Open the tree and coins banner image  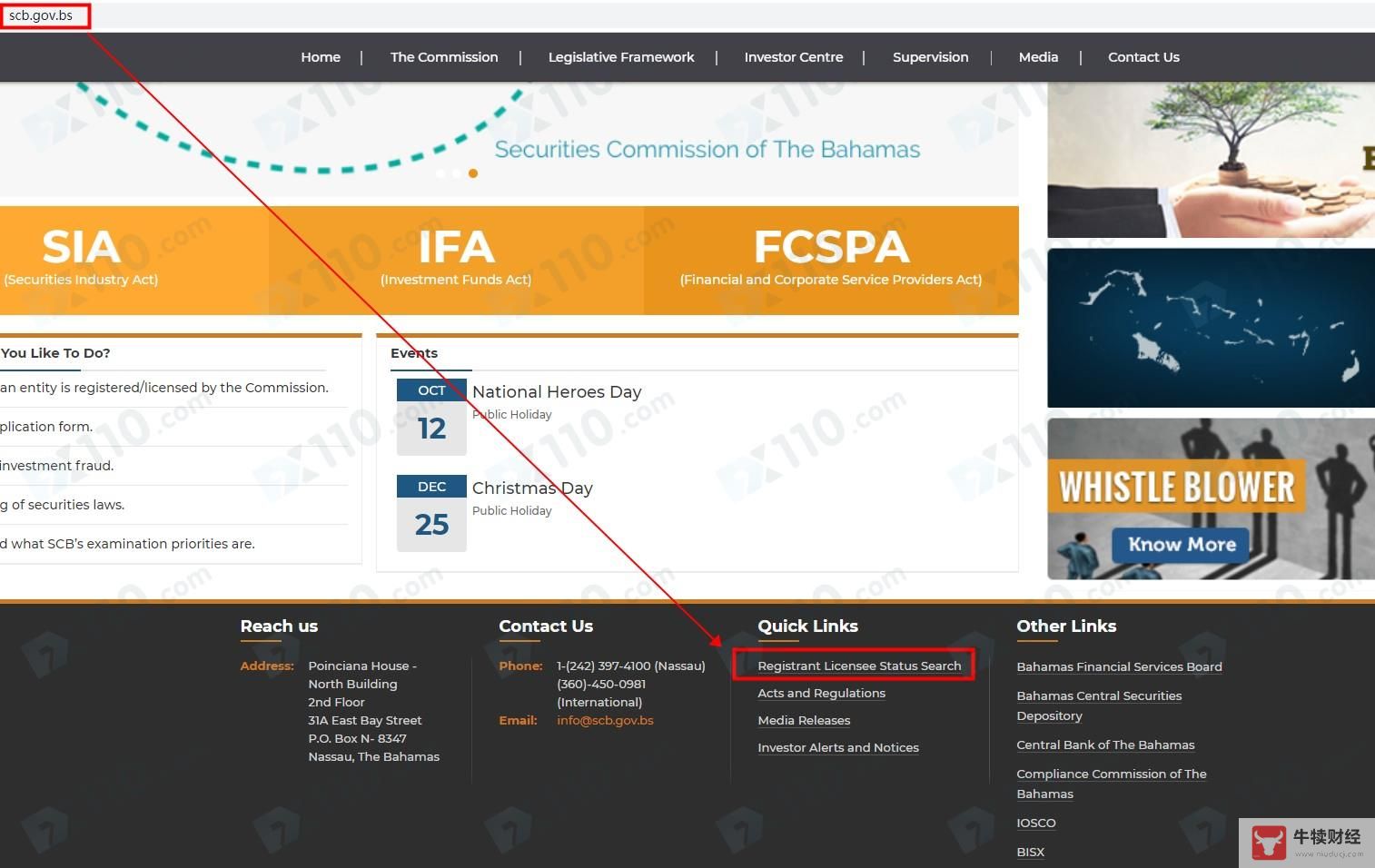point(1211,160)
